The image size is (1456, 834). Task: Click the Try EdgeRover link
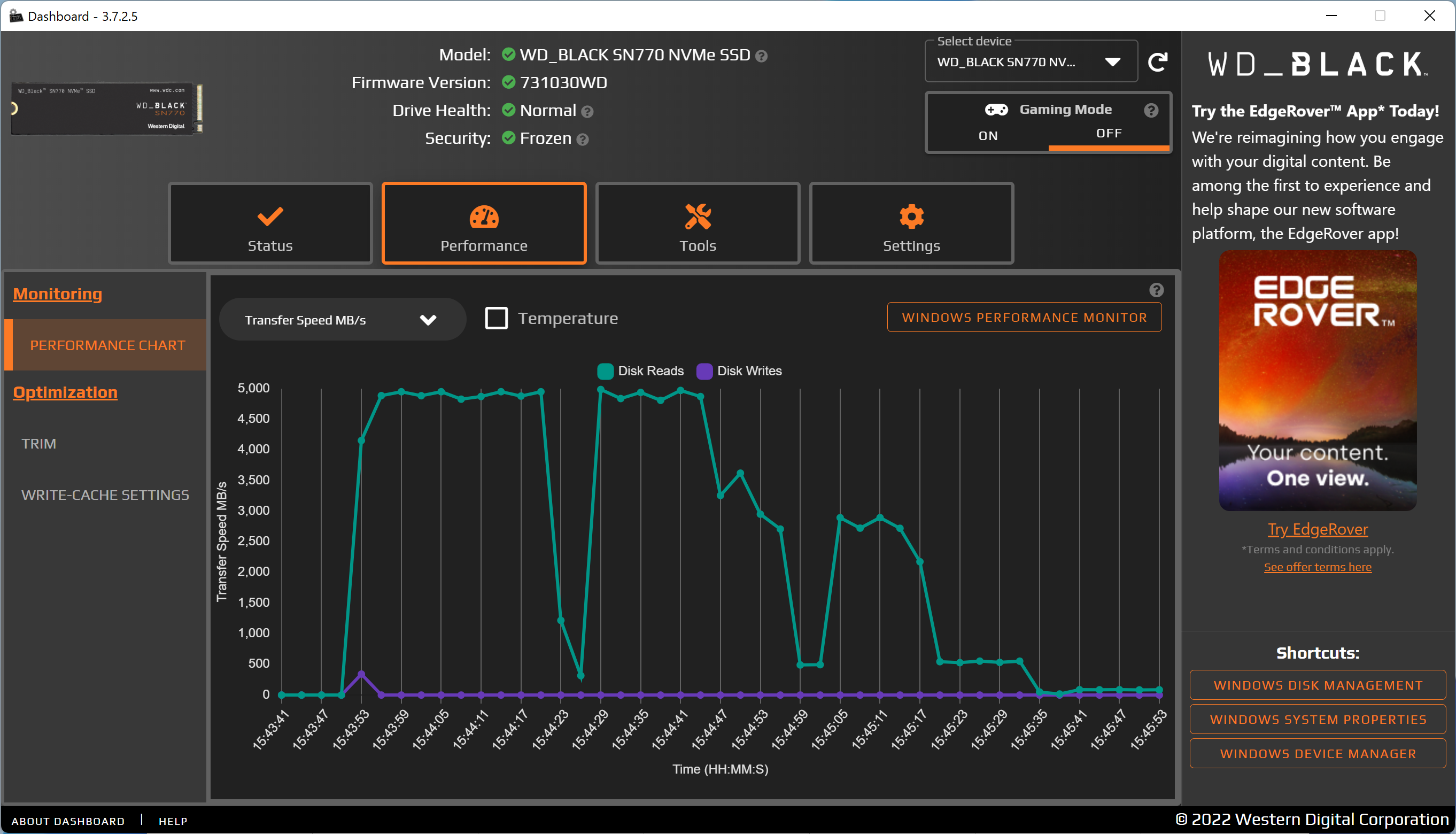coord(1318,529)
